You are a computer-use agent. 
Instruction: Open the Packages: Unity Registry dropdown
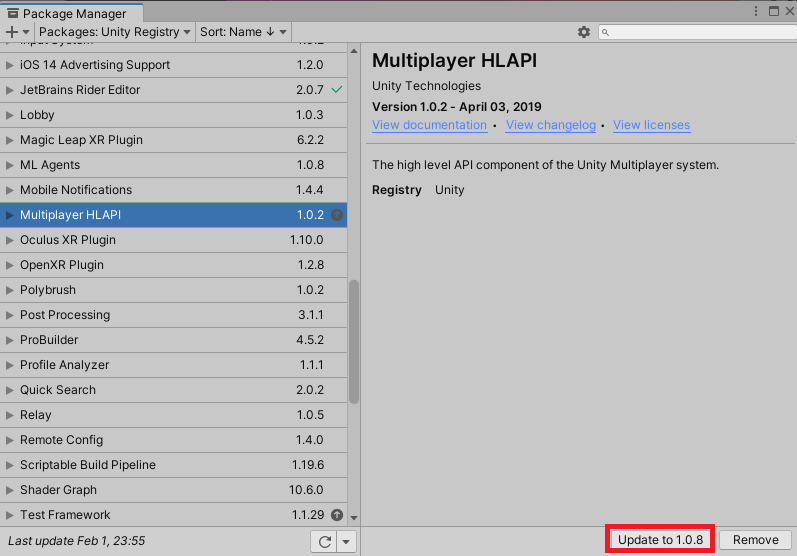click(x=114, y=32)
